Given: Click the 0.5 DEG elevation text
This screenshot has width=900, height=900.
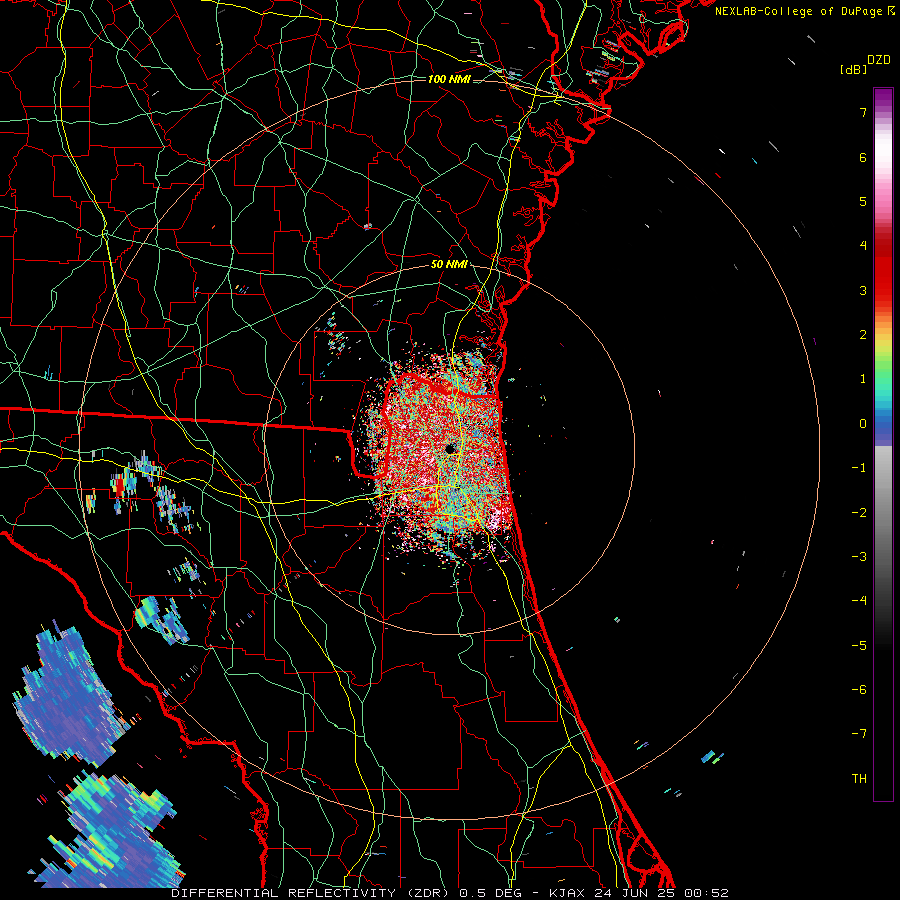Looking at the screenshot, I should pos(491,893).
